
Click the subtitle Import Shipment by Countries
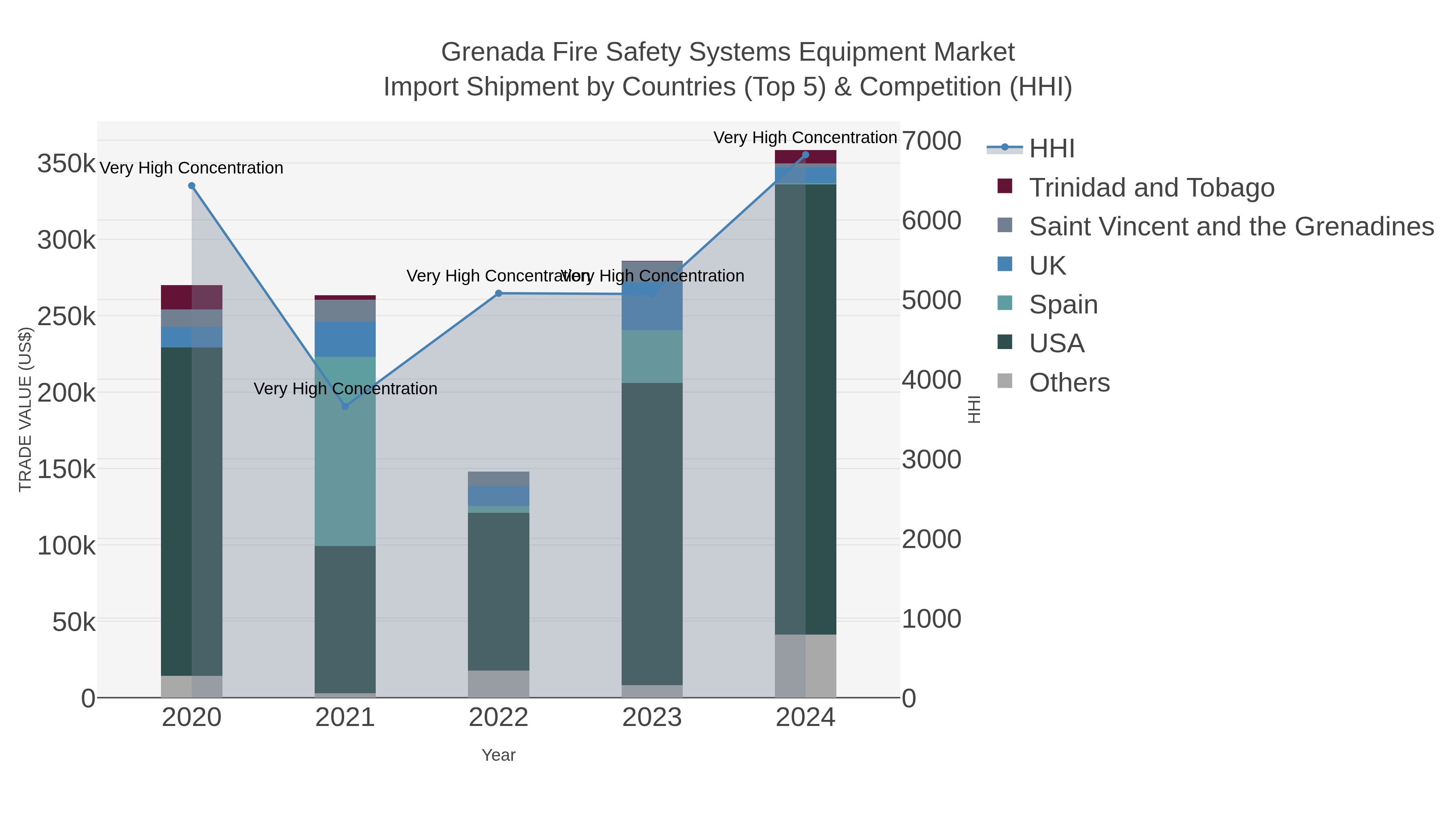(728, 87)
